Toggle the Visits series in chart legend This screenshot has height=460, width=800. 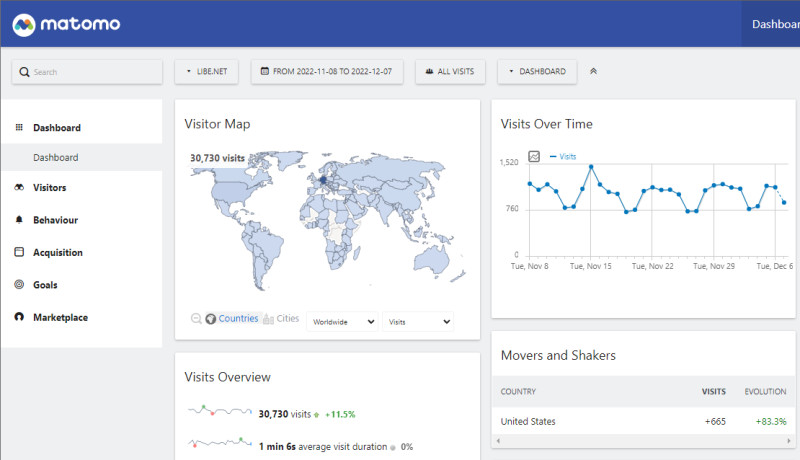[x=563, y=157]
